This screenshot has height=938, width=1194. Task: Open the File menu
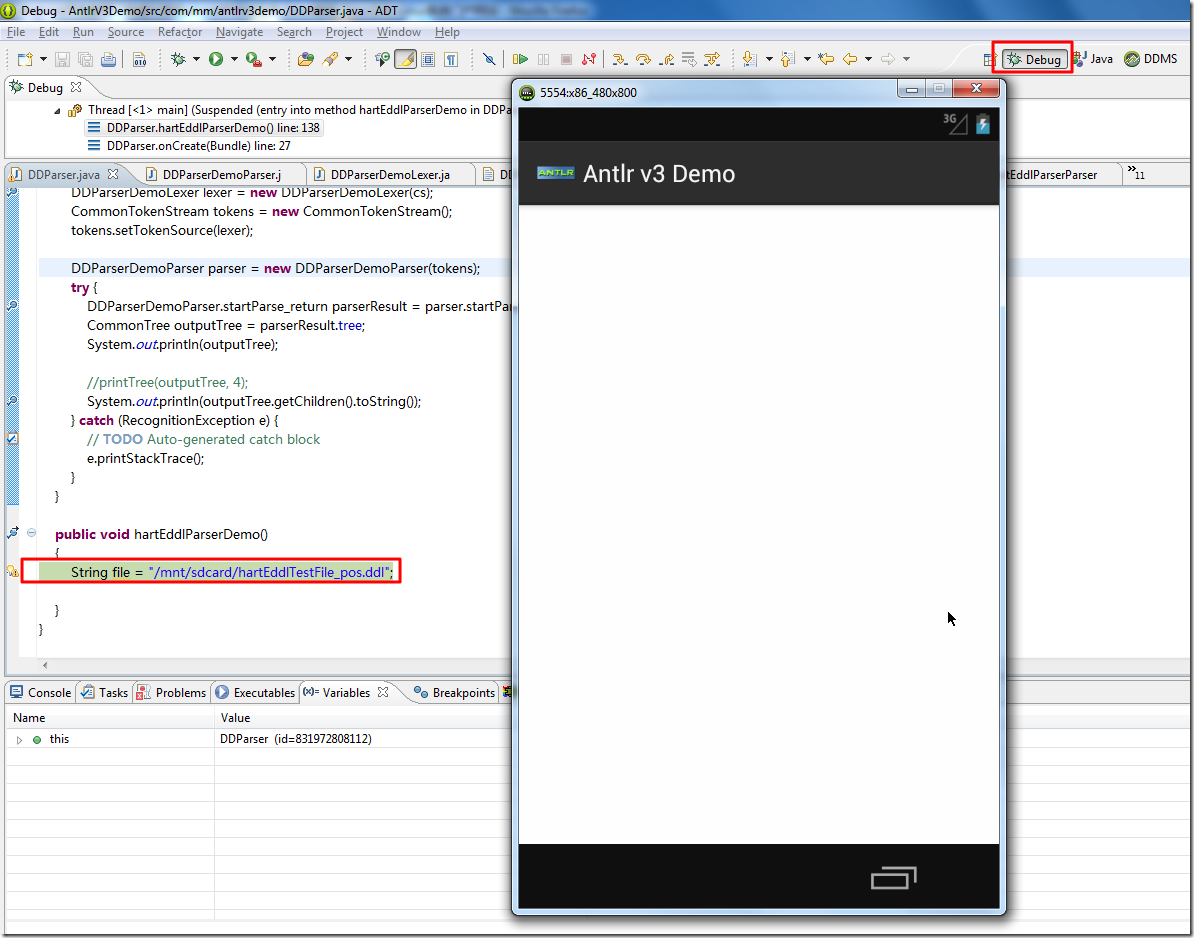(16, 32)
